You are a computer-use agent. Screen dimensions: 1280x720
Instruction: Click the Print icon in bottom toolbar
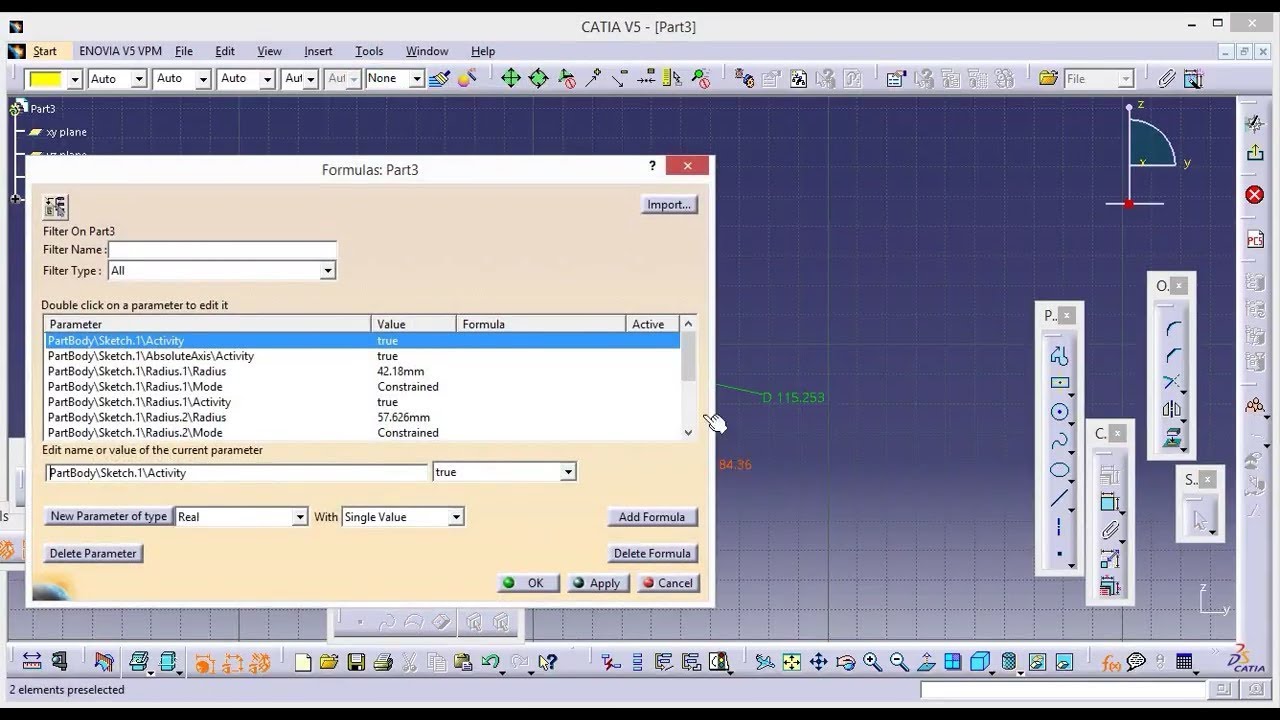click(x=382, y=662)
